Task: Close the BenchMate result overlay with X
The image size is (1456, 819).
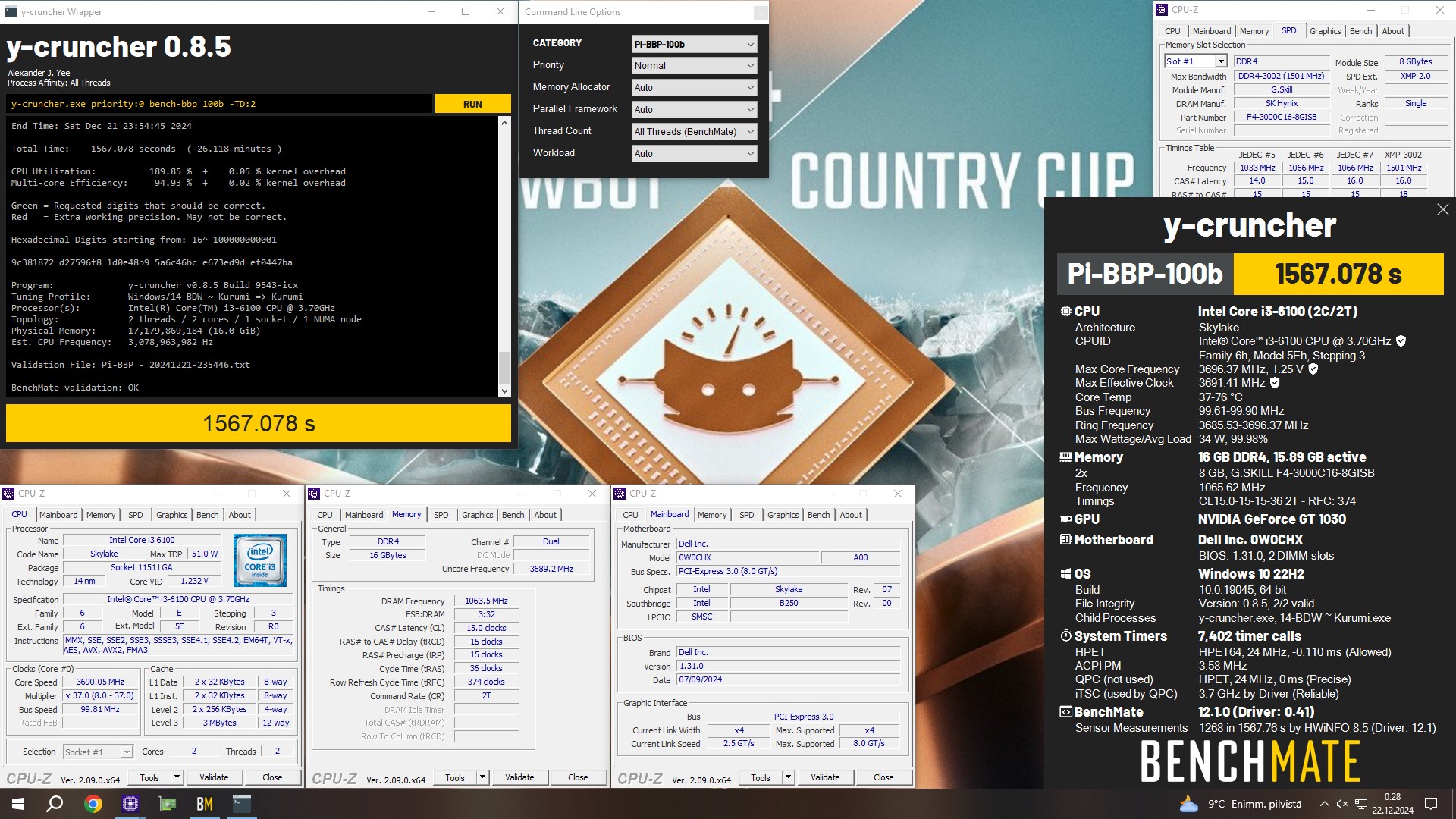Action: (1442, 209)
